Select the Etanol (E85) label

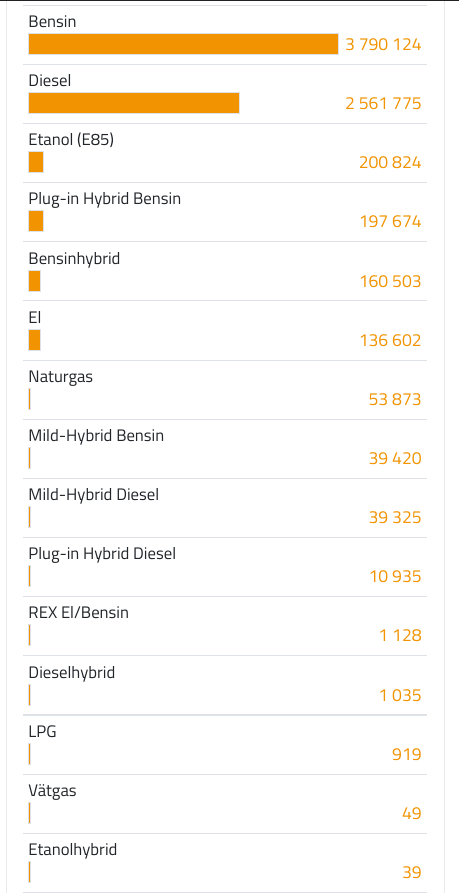[x=71, y=140]
